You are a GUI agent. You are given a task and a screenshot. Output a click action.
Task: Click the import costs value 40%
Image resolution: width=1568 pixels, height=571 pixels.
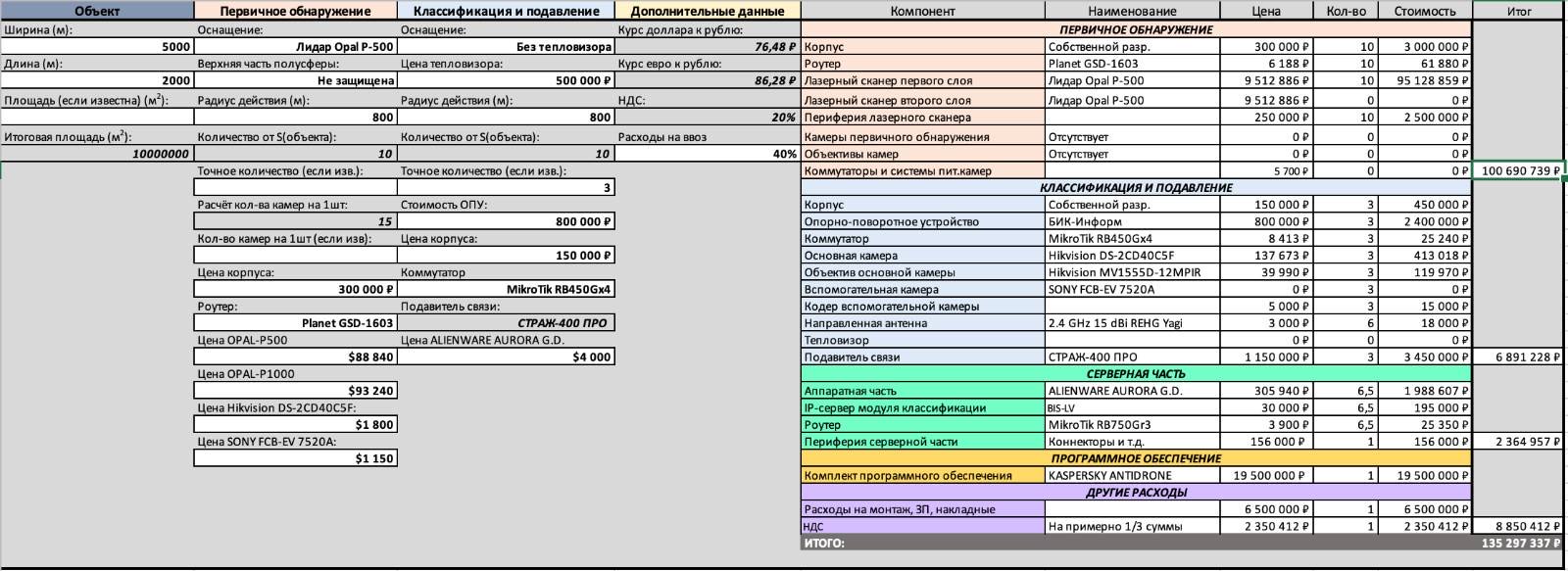[x=708, y=154]
